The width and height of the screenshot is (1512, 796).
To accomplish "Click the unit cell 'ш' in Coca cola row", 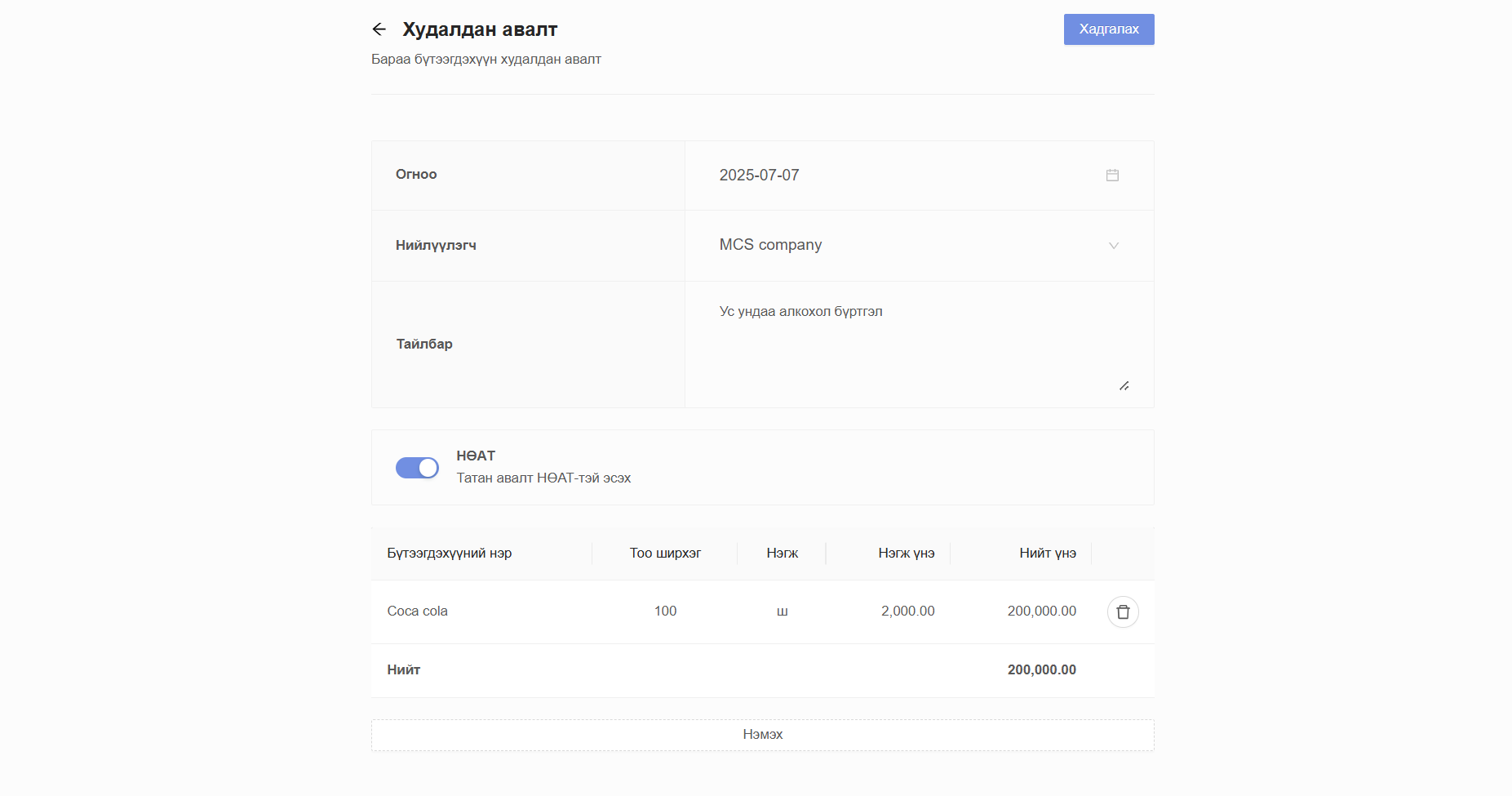I will 782,611.
